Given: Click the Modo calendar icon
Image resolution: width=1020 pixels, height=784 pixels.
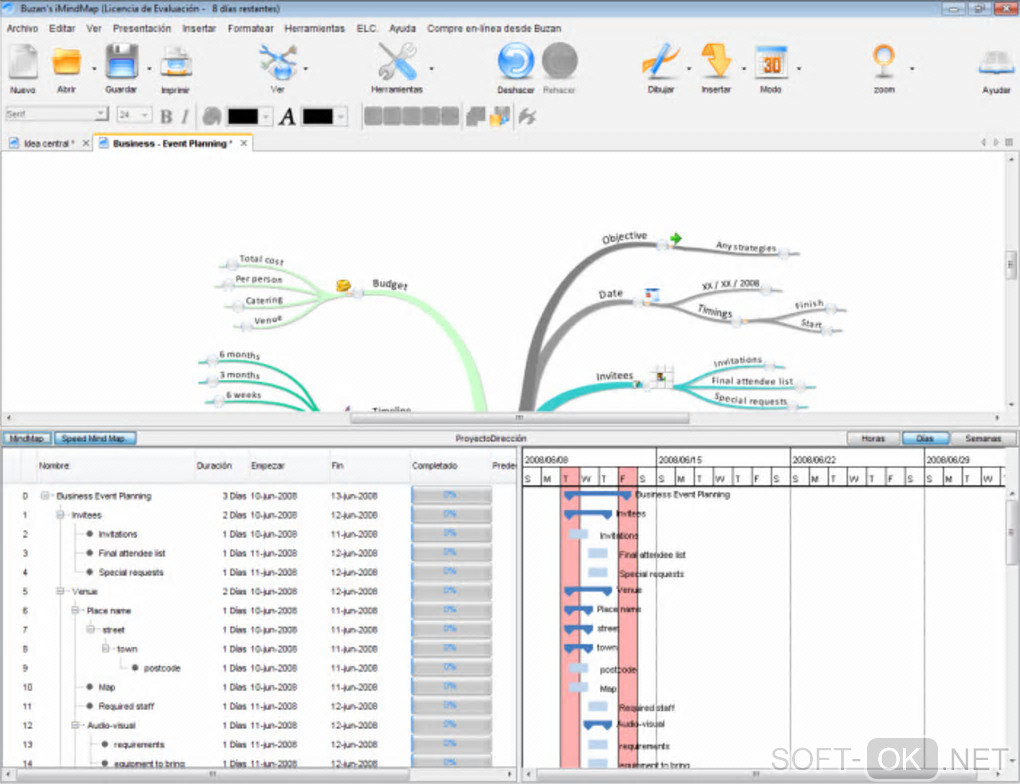Looking at the screenshot, I should coord(771,62).
